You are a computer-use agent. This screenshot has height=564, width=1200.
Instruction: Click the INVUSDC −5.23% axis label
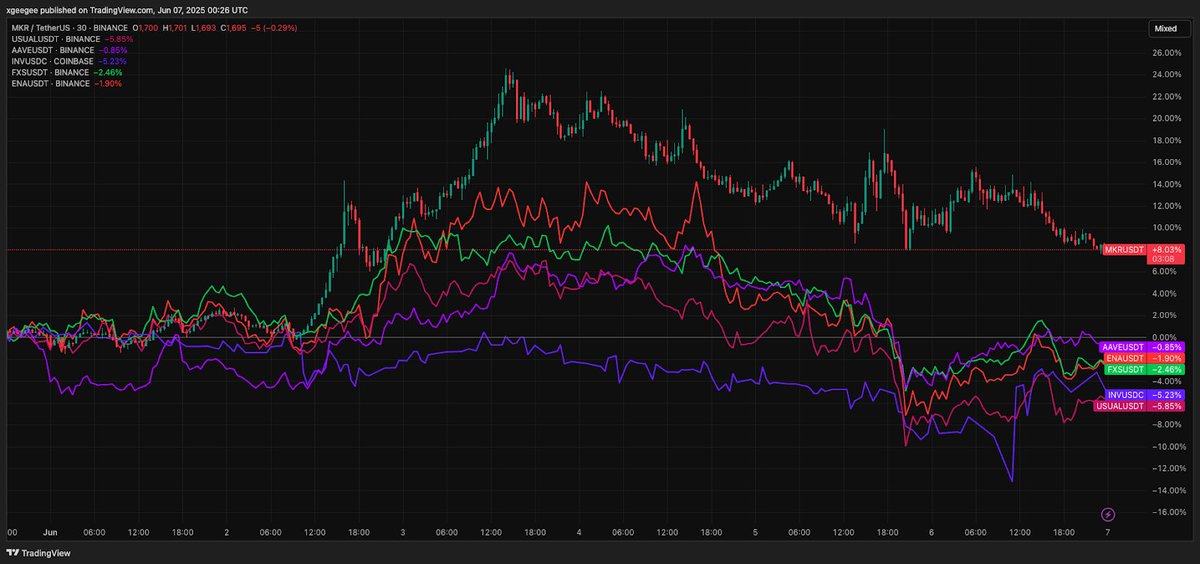click(x=1144, y=395)
